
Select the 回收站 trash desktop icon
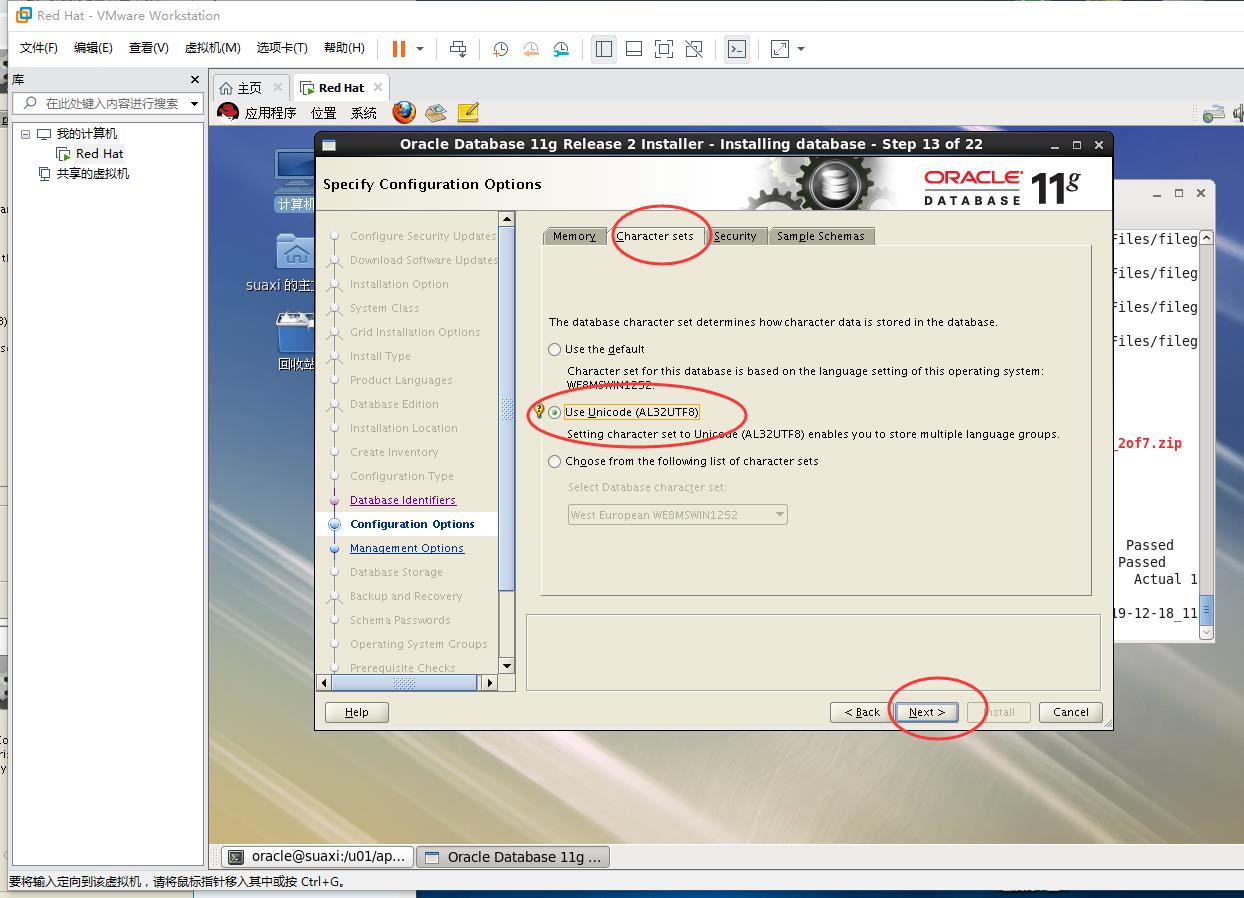[296, 341]
